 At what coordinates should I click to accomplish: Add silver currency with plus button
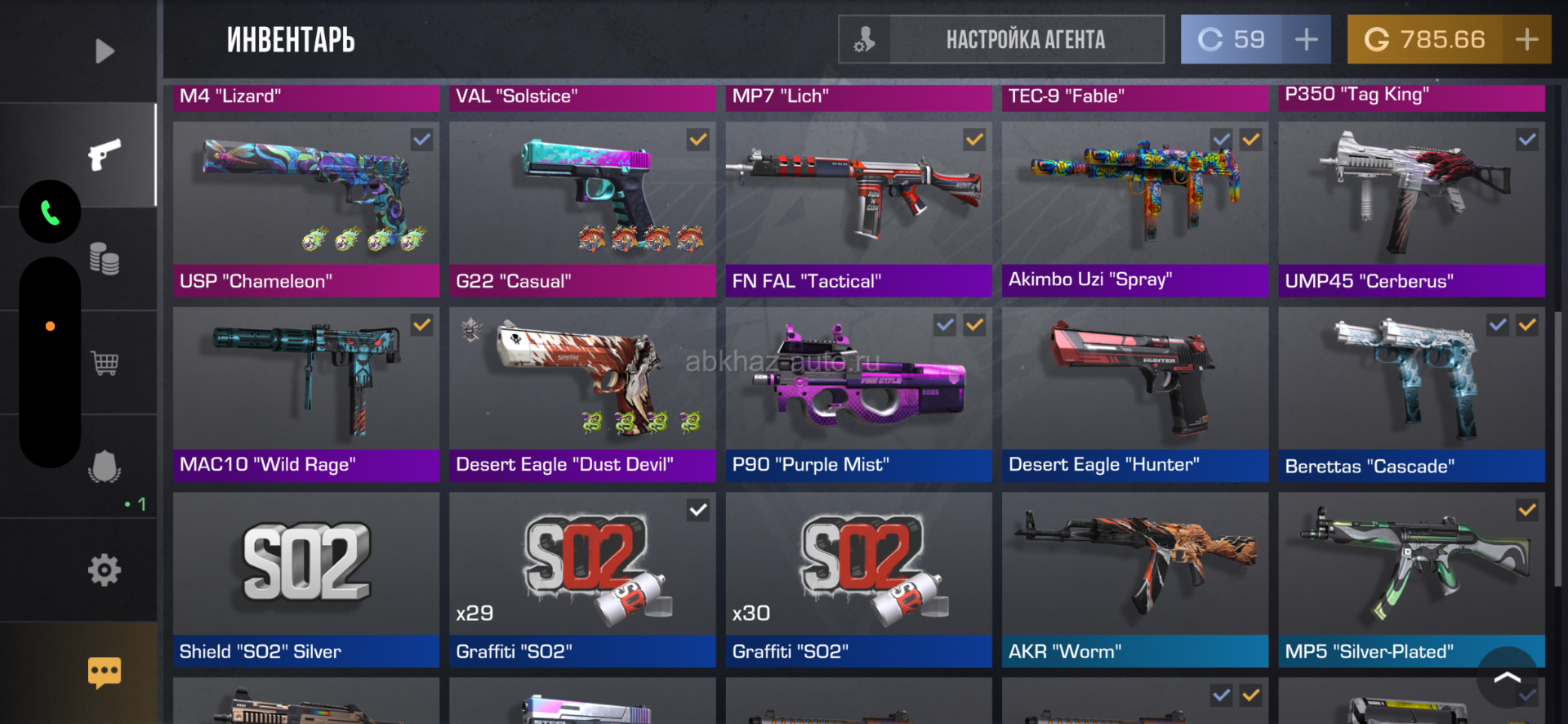[x=1307, y=39]
